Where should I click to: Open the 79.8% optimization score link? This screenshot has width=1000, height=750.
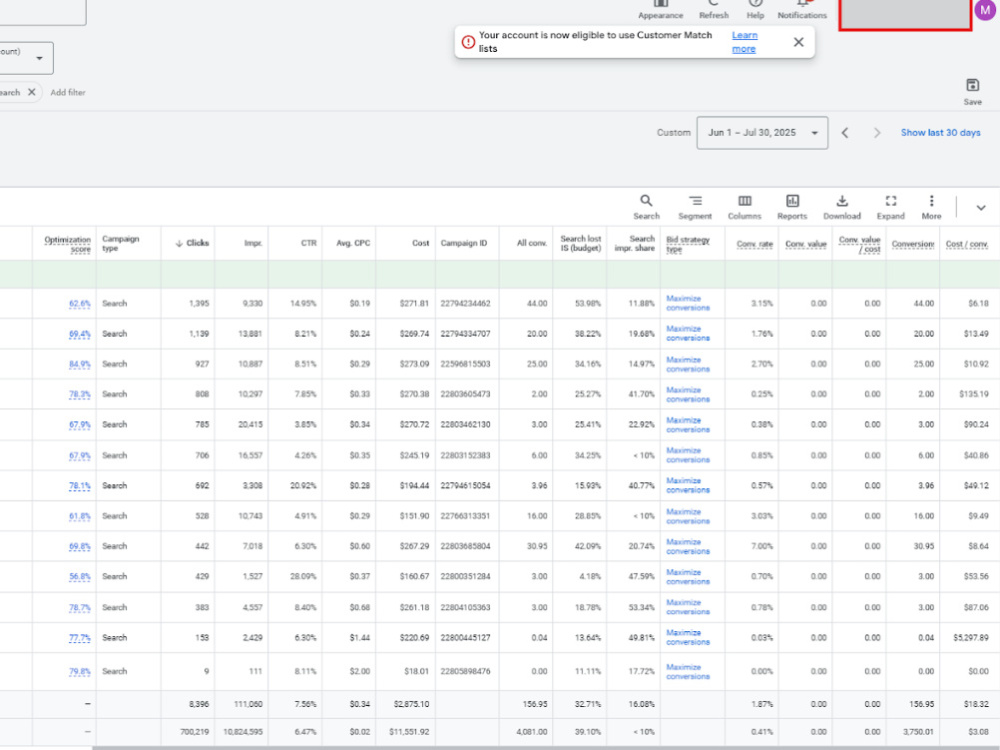[80, 672]
